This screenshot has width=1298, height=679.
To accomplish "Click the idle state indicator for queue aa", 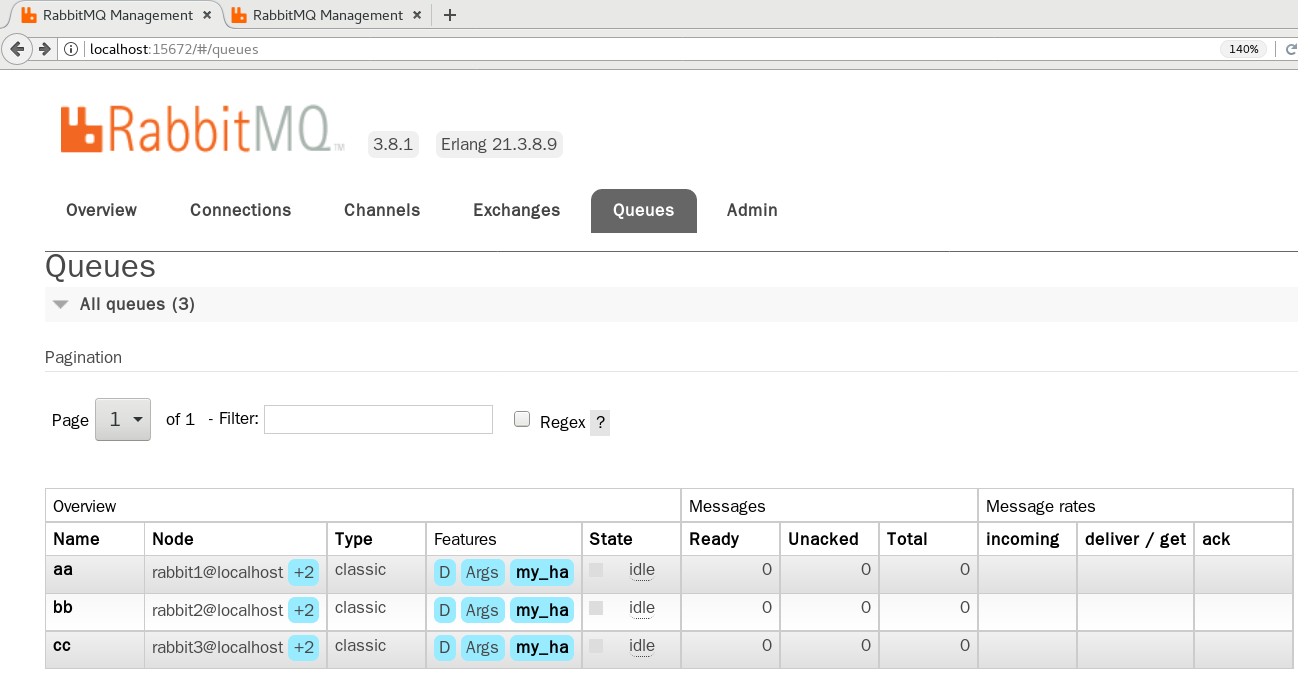I will coord(642,570).
